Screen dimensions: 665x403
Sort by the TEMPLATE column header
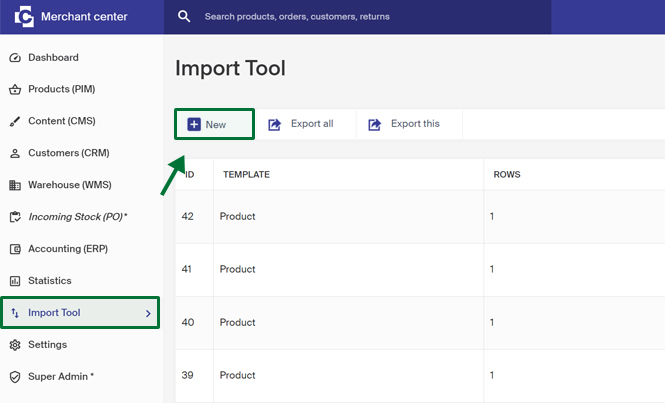(x=246, y=174)
